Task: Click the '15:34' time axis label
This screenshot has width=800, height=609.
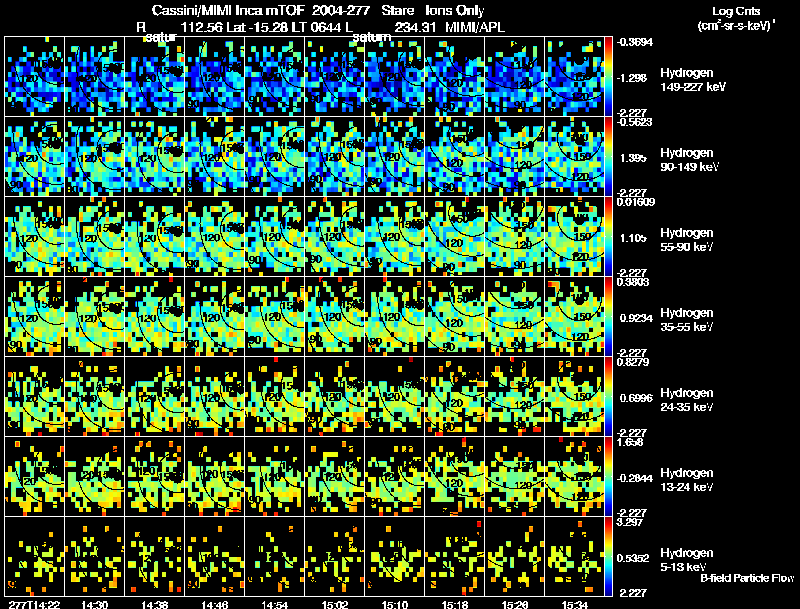Action: tap(575, 604)
